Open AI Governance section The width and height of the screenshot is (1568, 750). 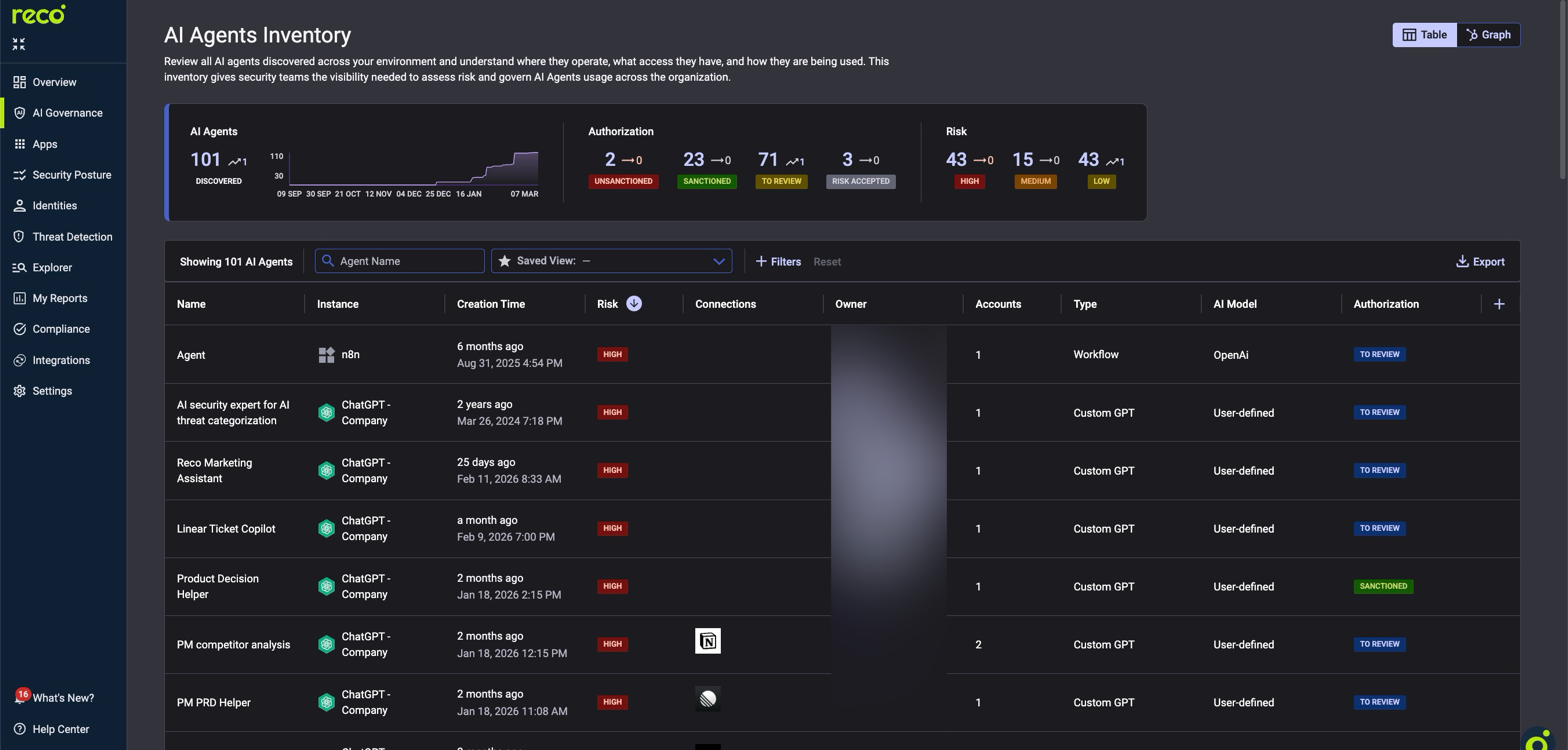click(67, 113)
